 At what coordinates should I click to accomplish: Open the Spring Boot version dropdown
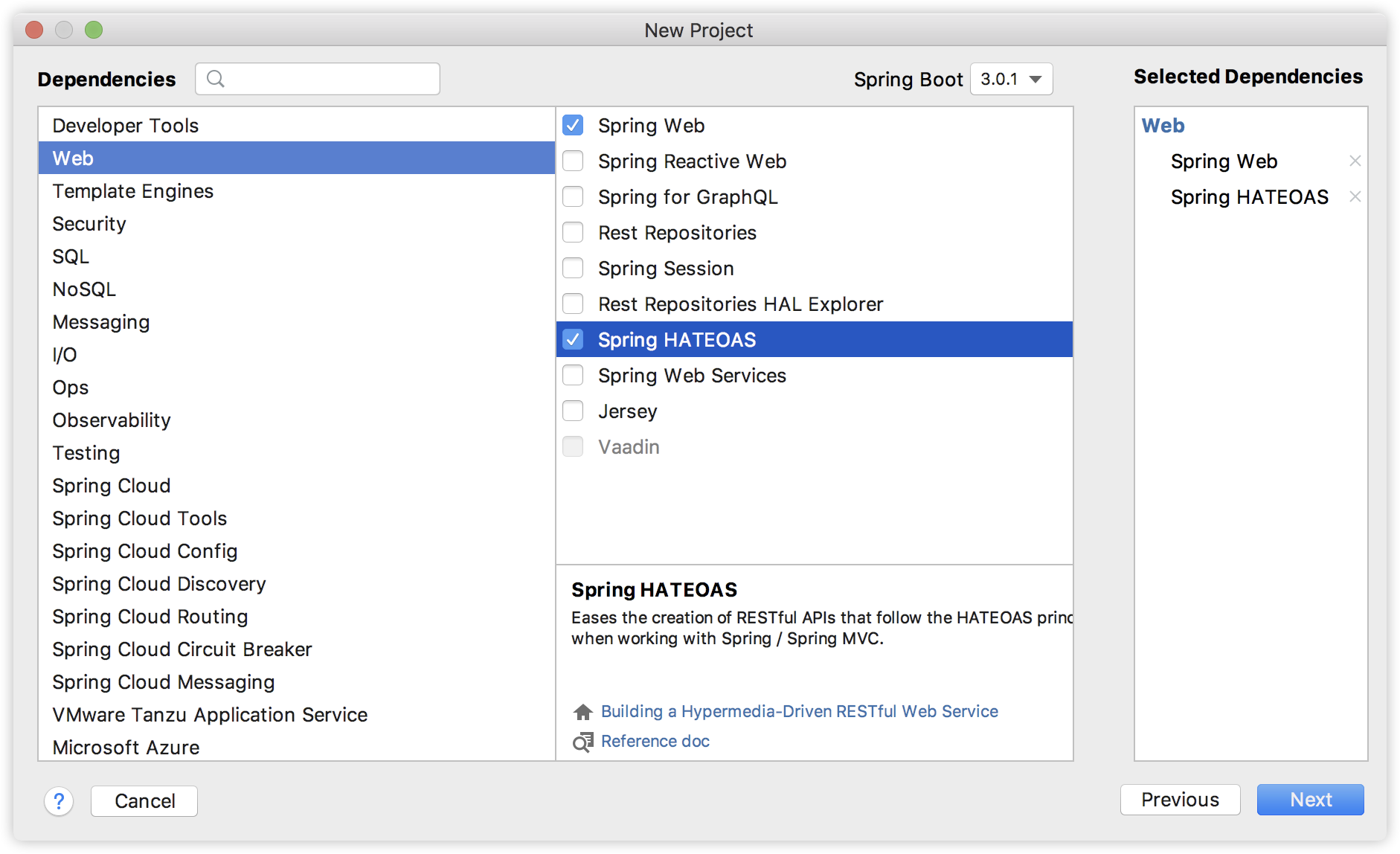click(1011, 80)
